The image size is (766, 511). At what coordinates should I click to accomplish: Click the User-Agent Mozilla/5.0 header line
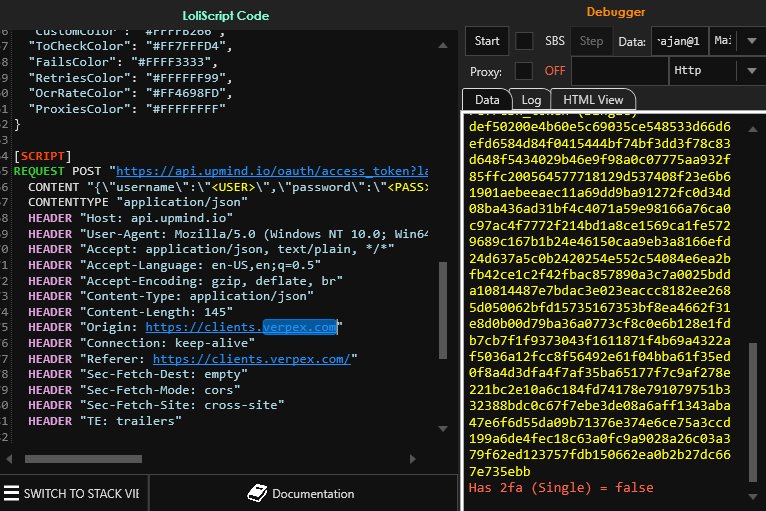point(228,234)
